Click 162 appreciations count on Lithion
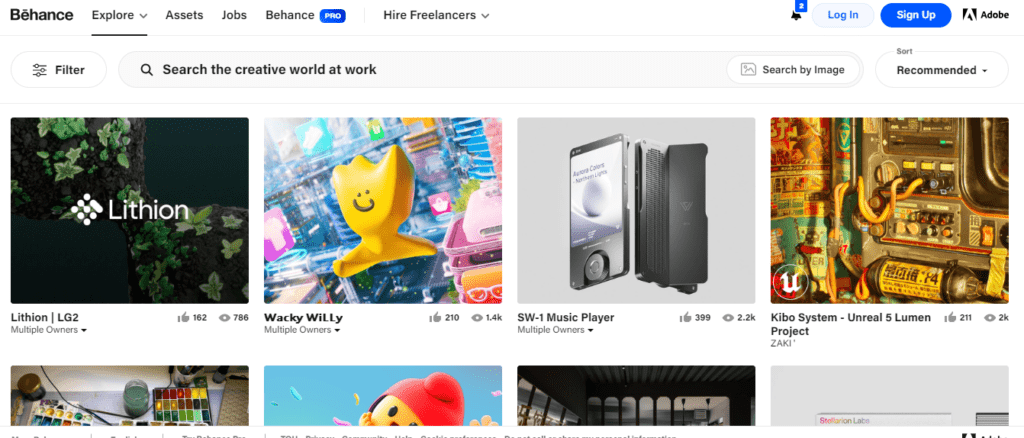Image resolution: width=1024 pixels, height=438 pixels. (x=200, y=318)
